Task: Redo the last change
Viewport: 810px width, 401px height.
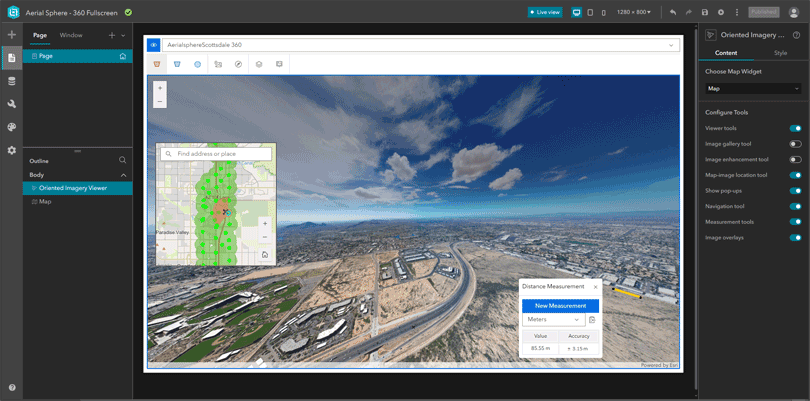Action: [689, 12]
